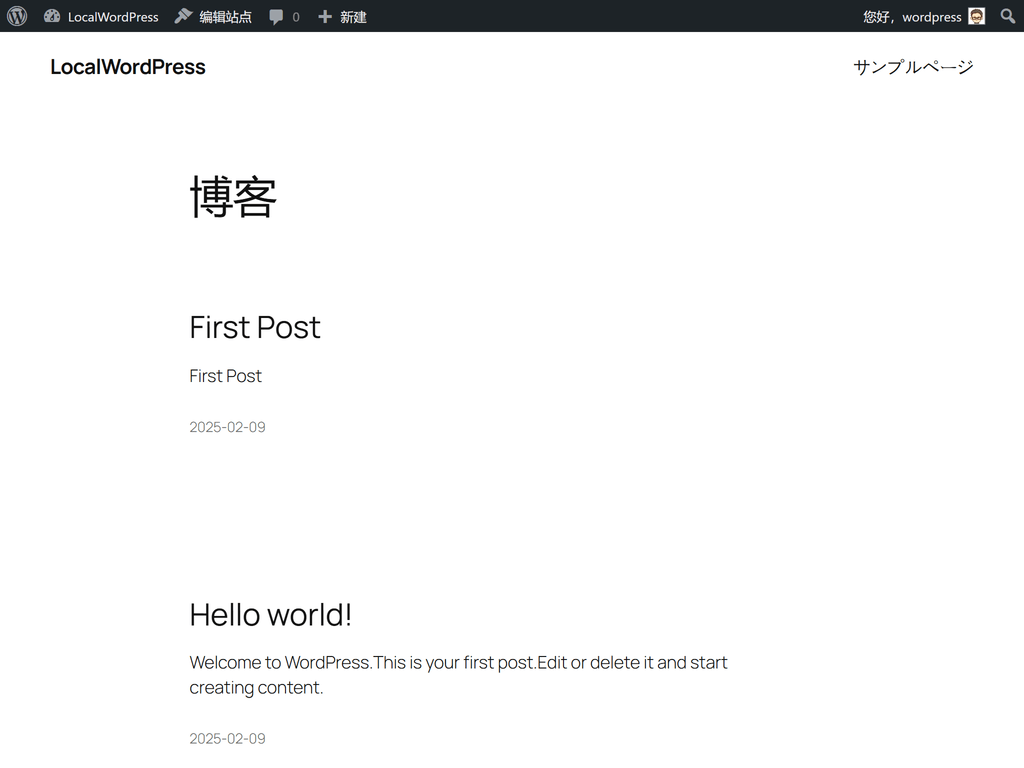
Task: Click the wordpress user avatar
Action: (x=976, y=16)
